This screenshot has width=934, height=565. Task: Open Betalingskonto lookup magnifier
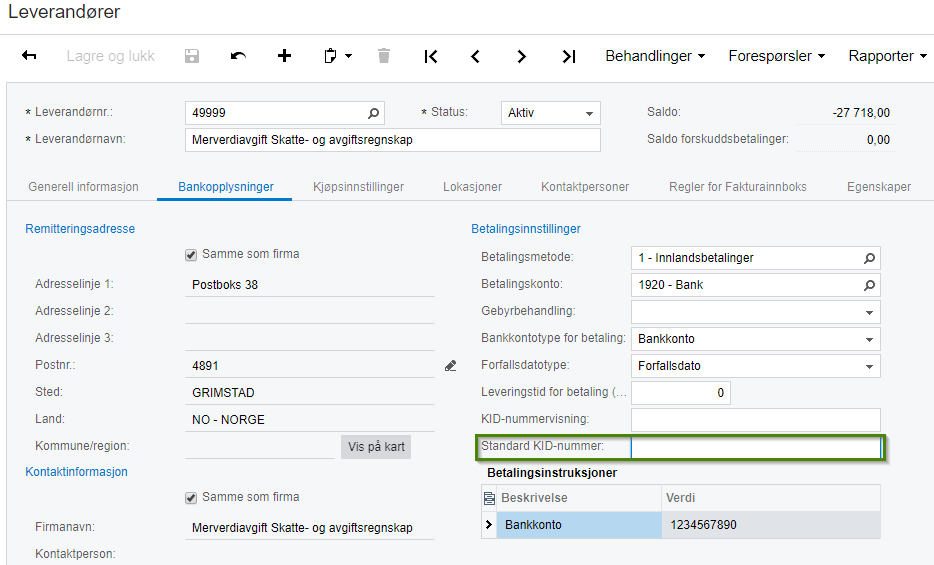[869, 285]
